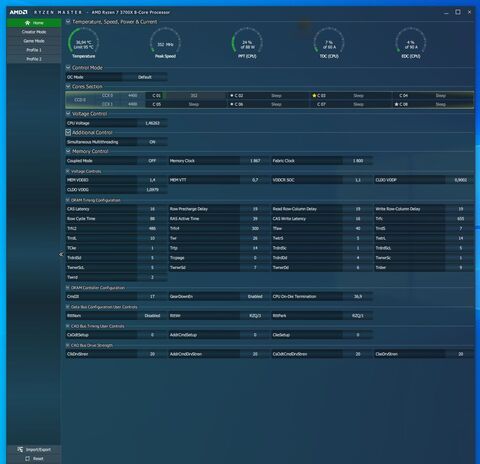Click the EDC (CPU) gauge
Screen dimensions: 480x464
411,43
